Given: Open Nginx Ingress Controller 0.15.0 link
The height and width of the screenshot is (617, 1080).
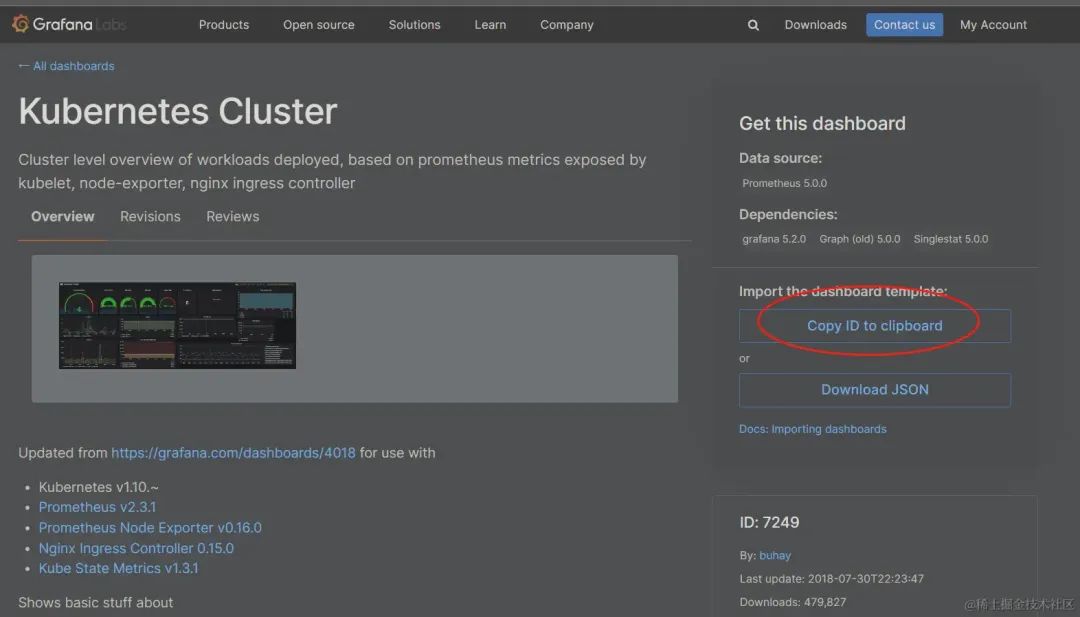Looking at the screenshot, I should coord(136,548).
